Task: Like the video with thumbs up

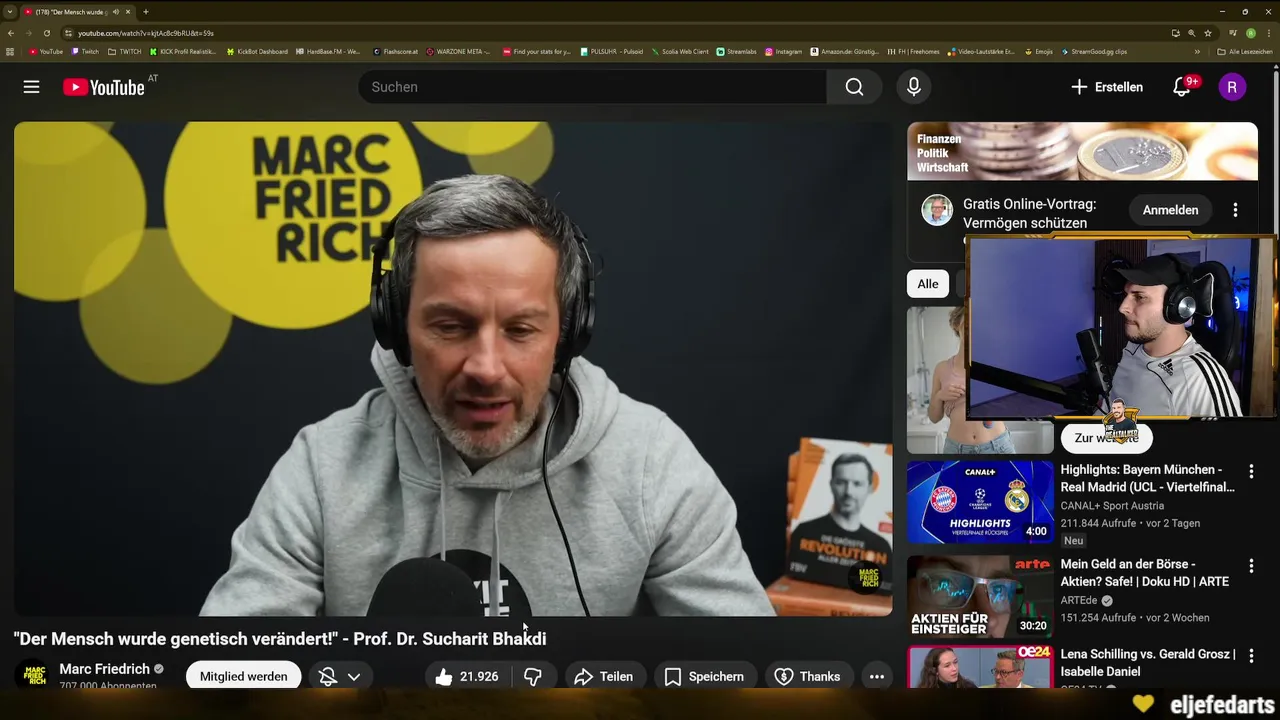Action: pos(467,676)
